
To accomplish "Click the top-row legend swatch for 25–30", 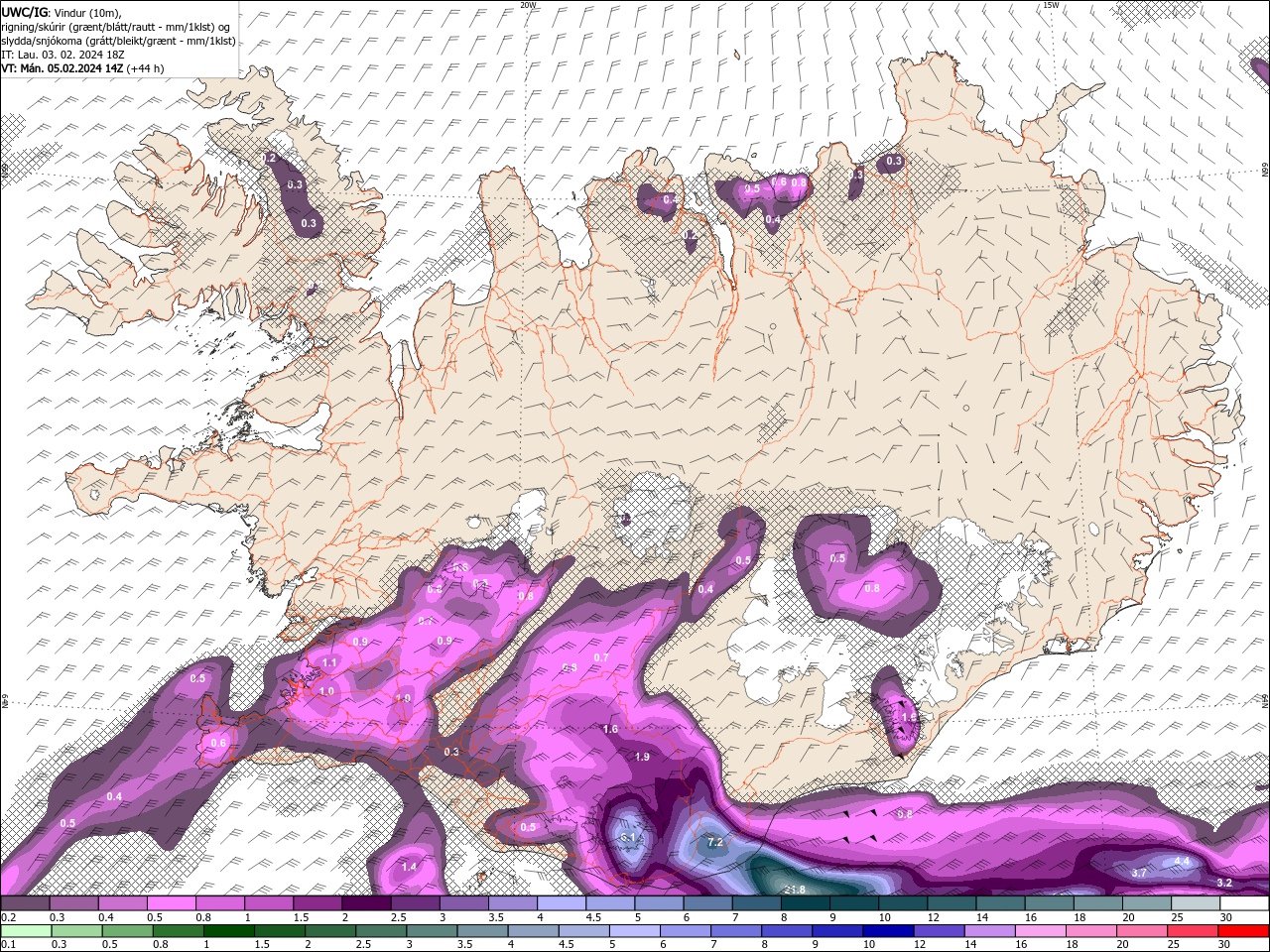I will click(x=1196, y=903).
